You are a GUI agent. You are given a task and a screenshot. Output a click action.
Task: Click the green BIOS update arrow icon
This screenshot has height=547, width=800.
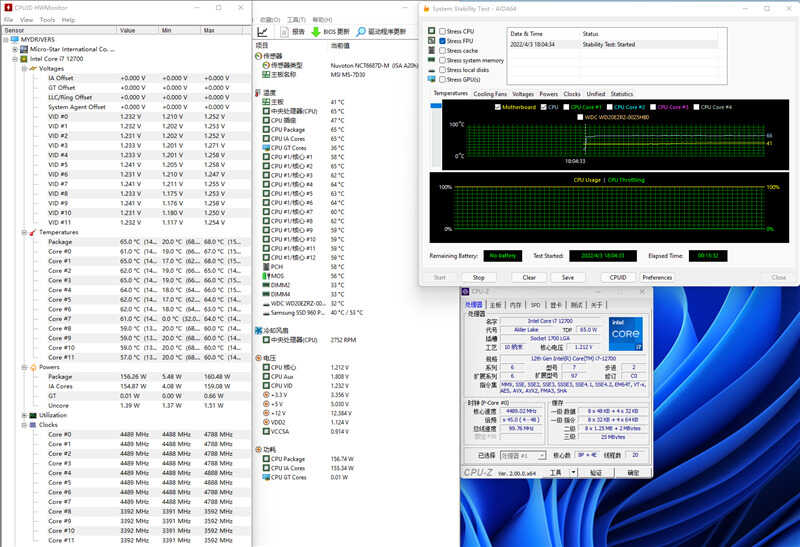point(316,32)
